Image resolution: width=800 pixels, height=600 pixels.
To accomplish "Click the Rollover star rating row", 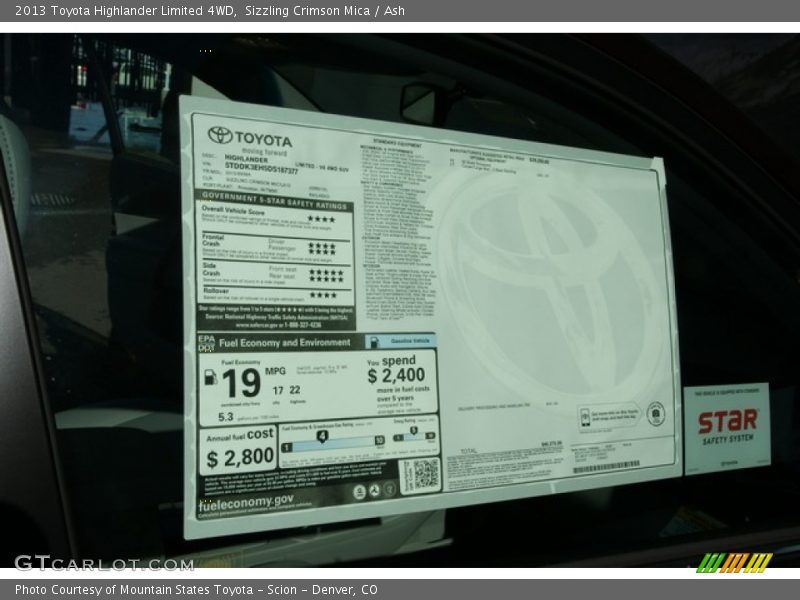I will pos(323,294).
